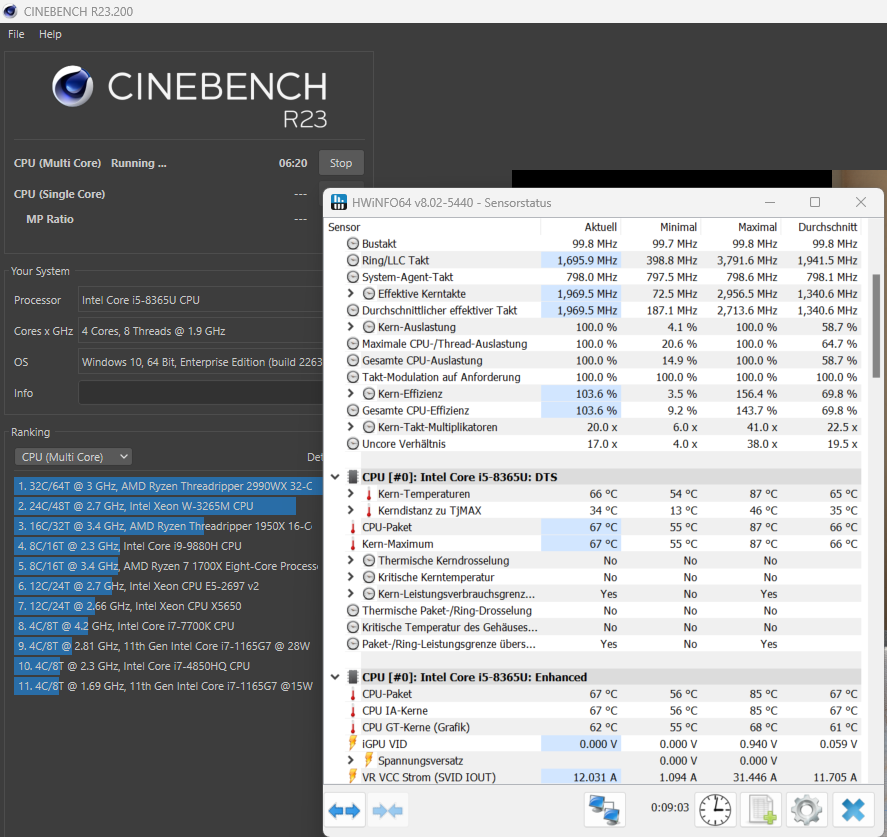Select ranking entry Intel Core i7-4850HQ CPU
The height and width of the screenshot is (837, 887).
pyautogui.click(x=168, y=666)
